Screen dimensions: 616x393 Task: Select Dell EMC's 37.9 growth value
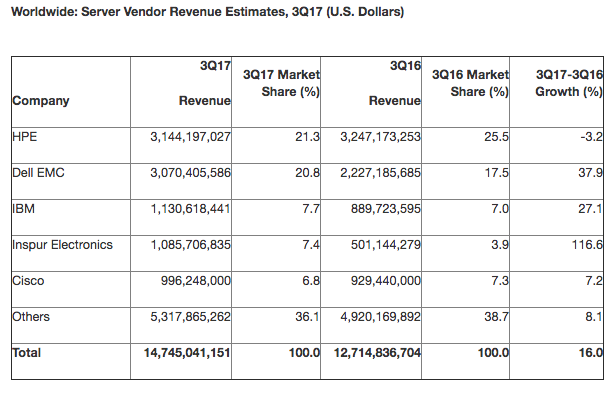[590, 173]
